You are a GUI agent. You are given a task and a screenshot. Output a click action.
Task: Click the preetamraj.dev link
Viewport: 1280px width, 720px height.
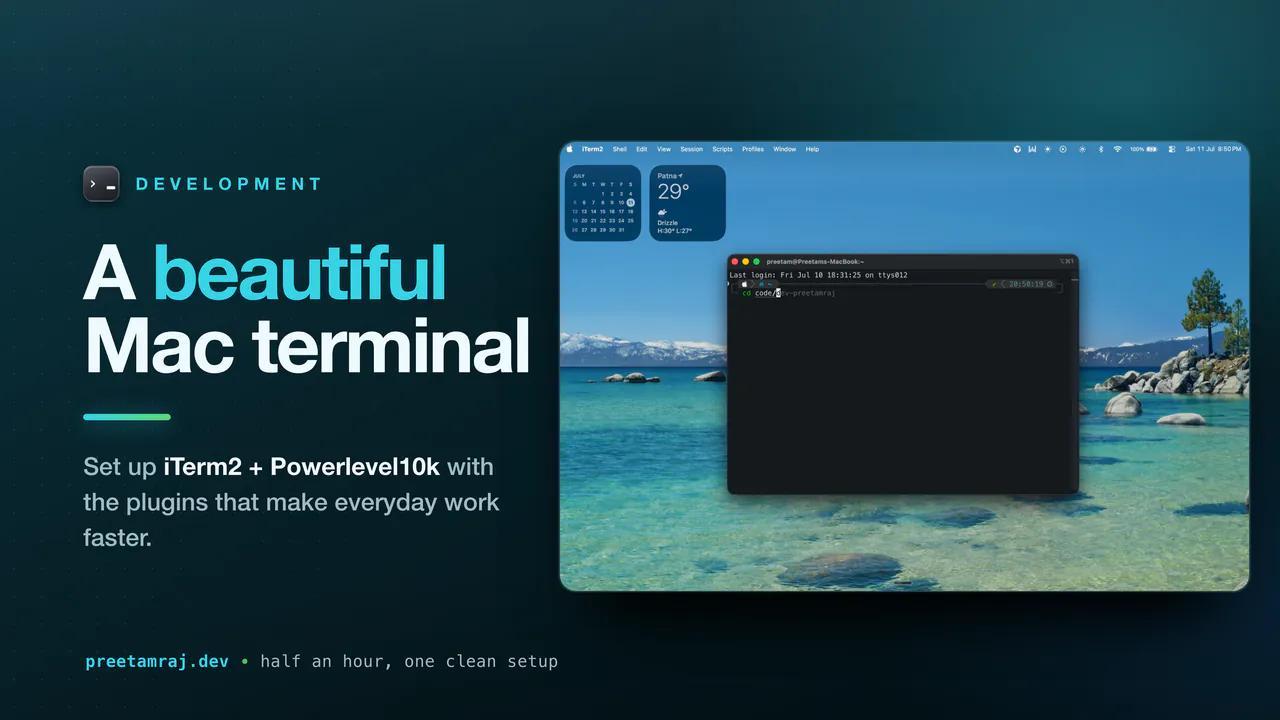pos(157,661)
